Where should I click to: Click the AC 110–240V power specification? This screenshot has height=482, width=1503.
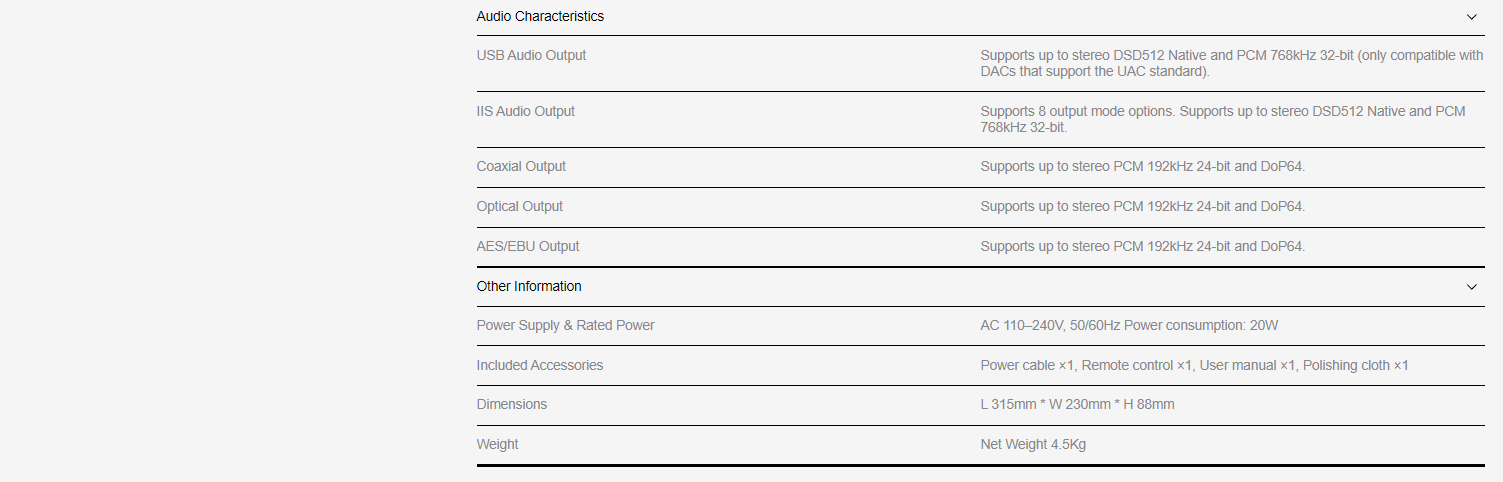(x=1129, y=325)
